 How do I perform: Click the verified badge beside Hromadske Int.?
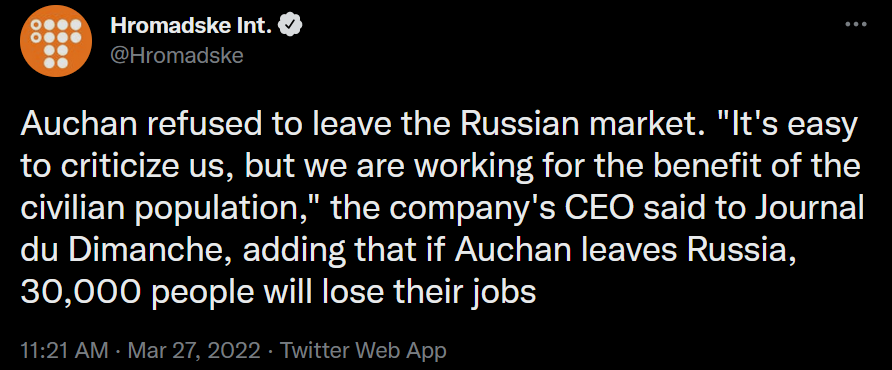[x=292, y=26]
